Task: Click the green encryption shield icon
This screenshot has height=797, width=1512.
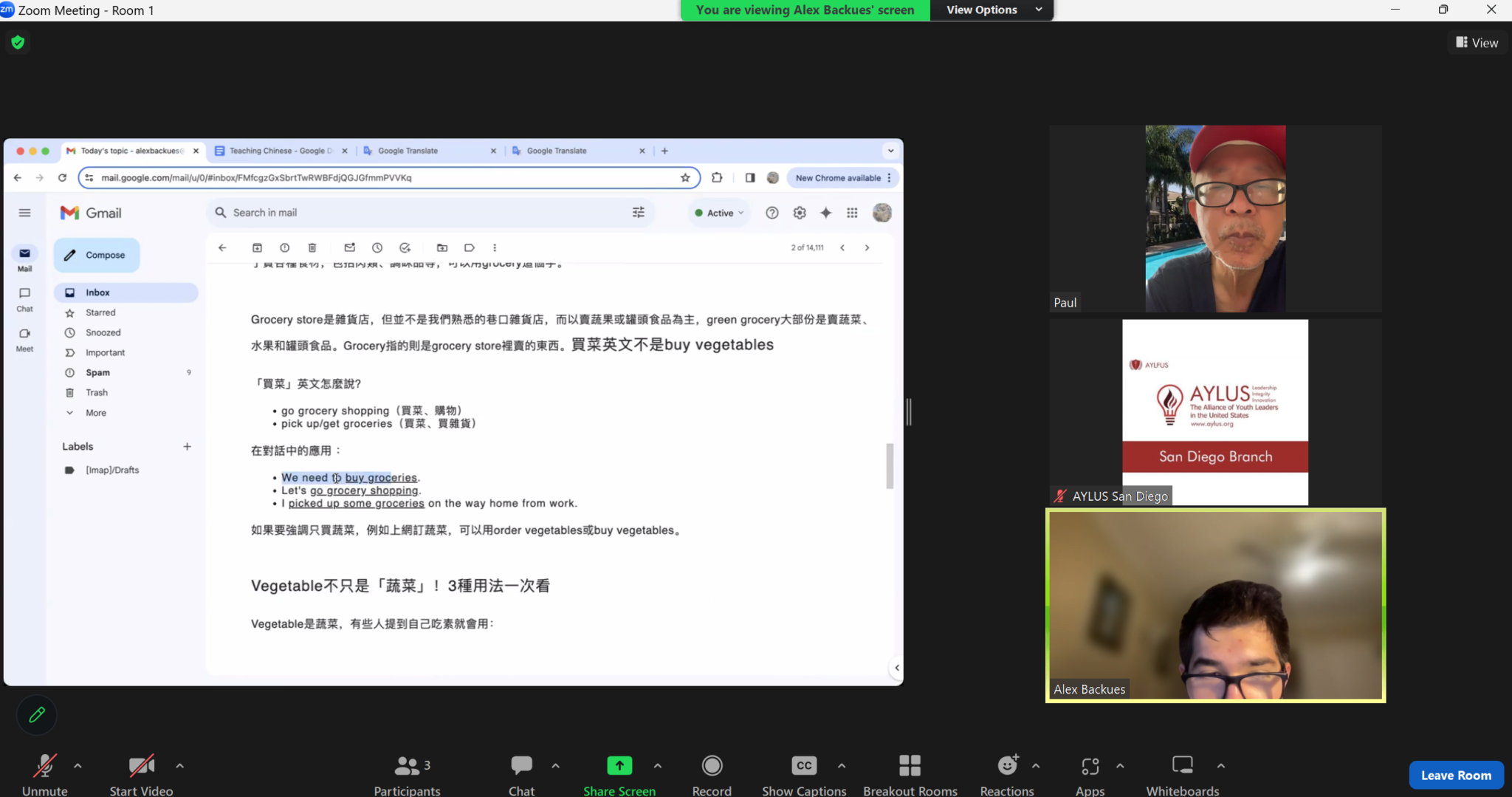Action: pos(18,42)
